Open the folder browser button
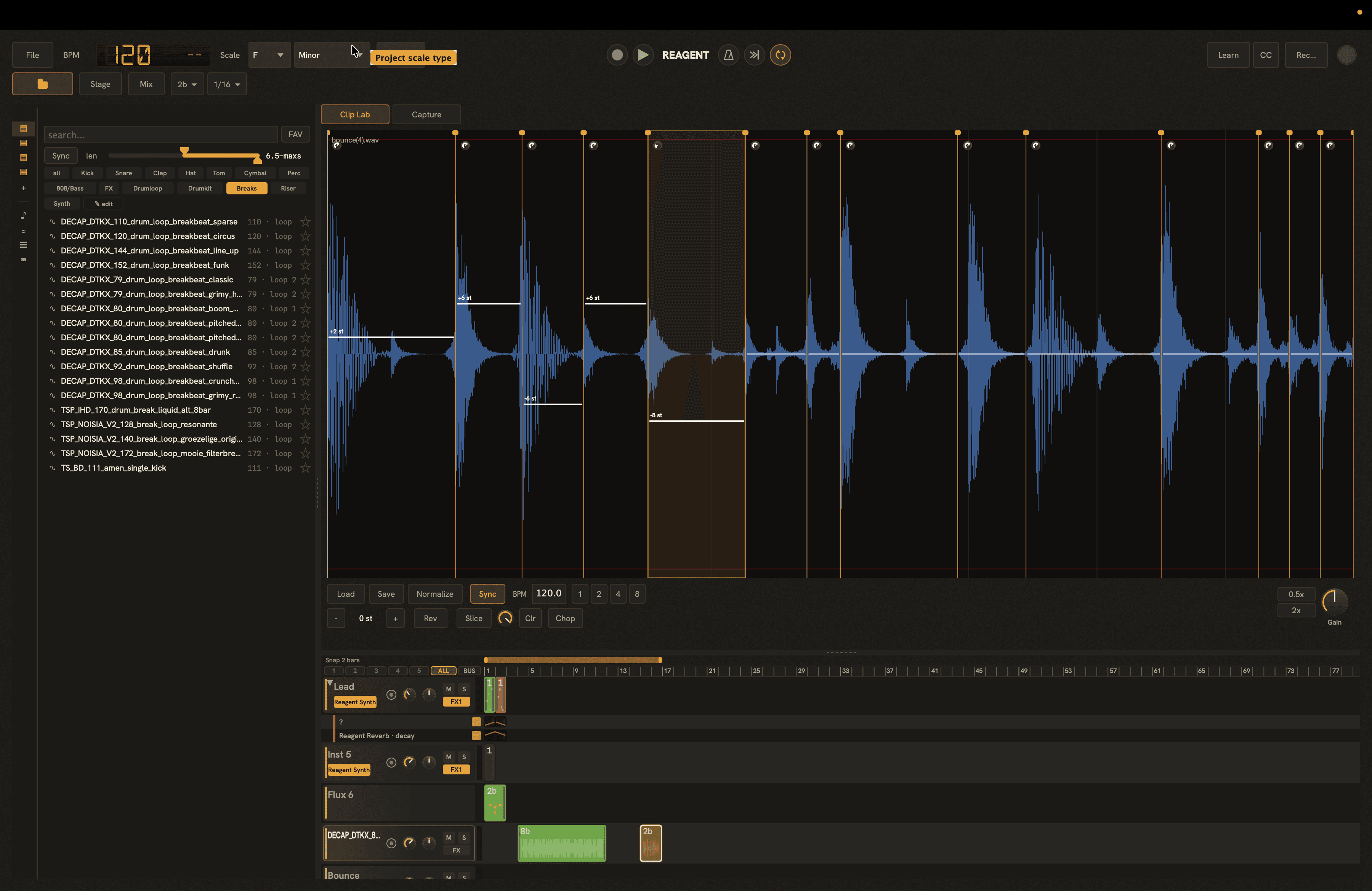This screenshot has width=1372, height=891. coord(43,84)
